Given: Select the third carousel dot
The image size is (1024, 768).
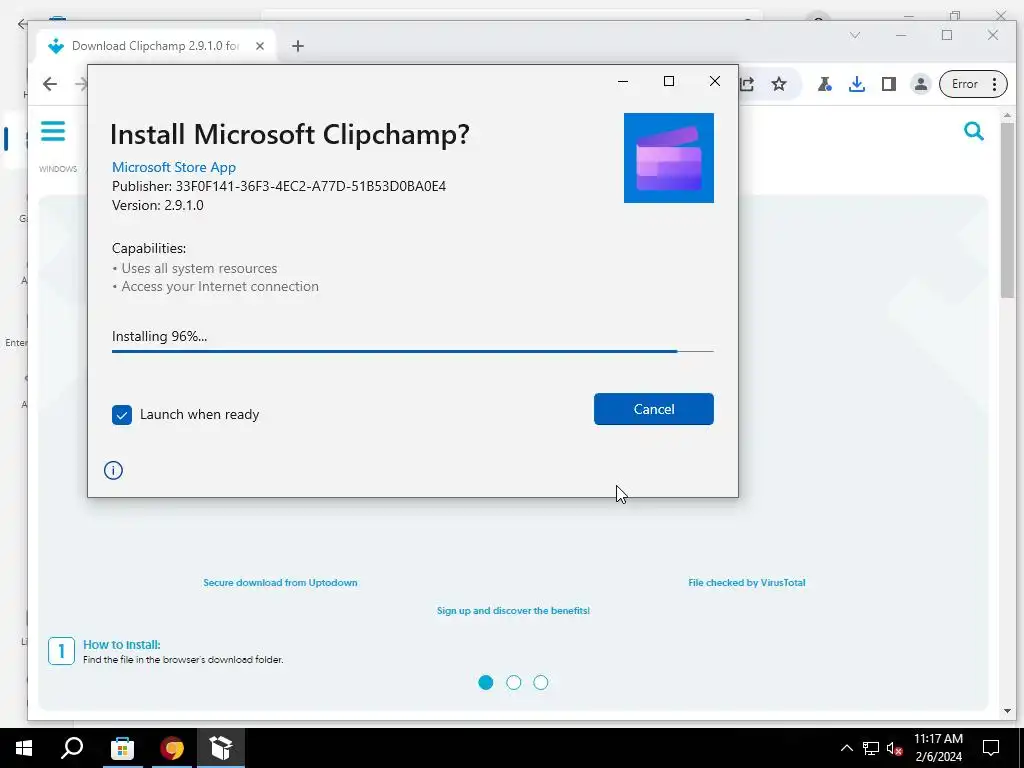Looking at the screenshot, I should [541, 682].
